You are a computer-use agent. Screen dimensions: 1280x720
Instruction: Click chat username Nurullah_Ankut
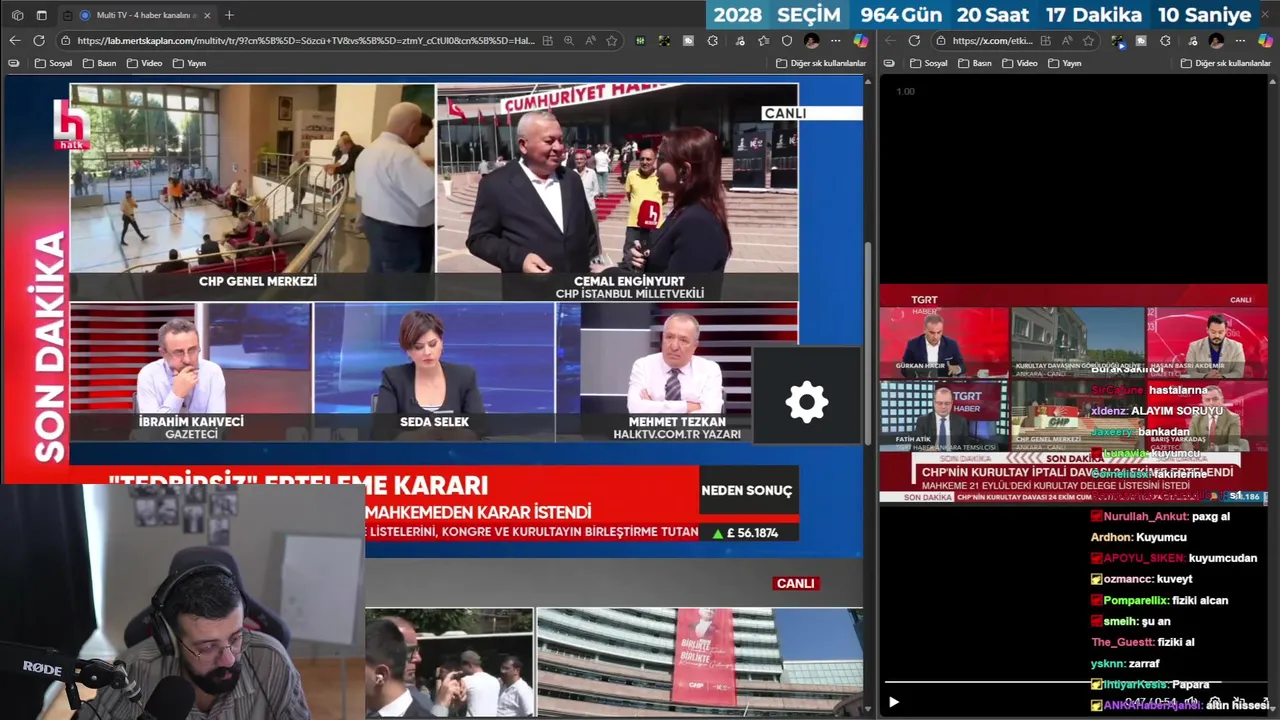(x=1146, y=516)
